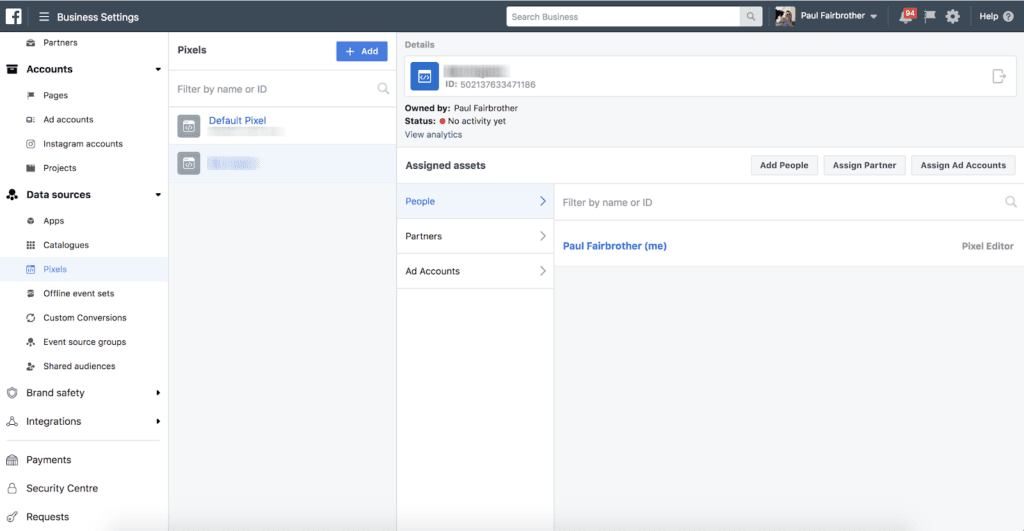
Task: Click the Projects briefcase icon
Action: 30,168
